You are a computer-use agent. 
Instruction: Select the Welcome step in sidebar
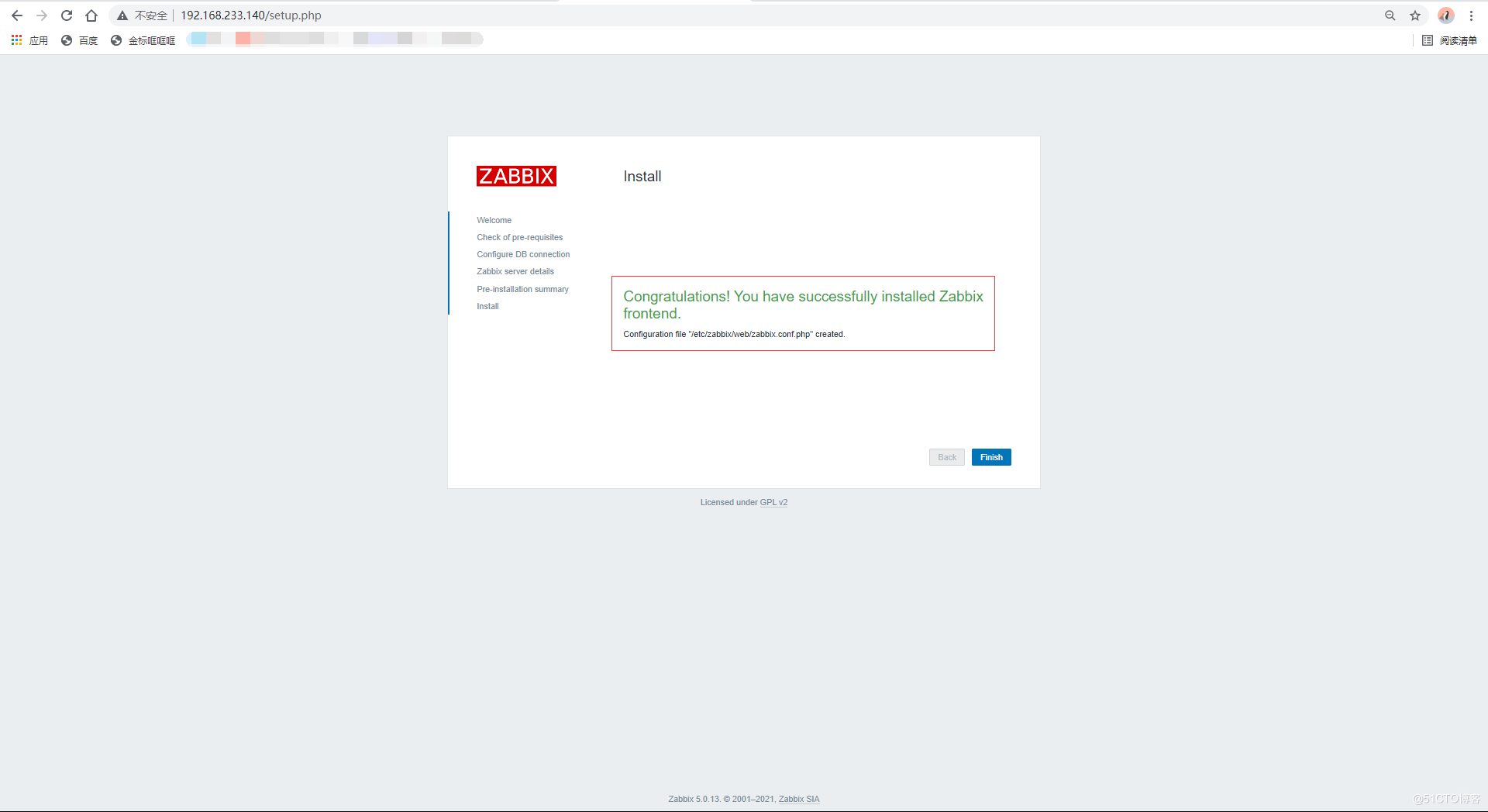[494, 220]
